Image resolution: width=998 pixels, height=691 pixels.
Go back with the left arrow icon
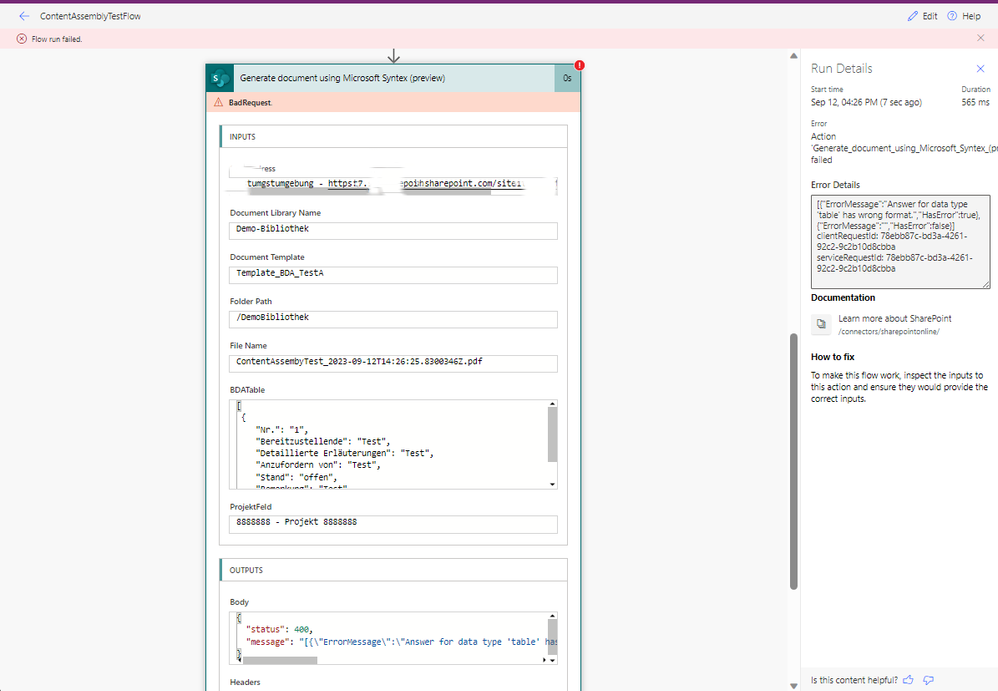coord(24,16)
